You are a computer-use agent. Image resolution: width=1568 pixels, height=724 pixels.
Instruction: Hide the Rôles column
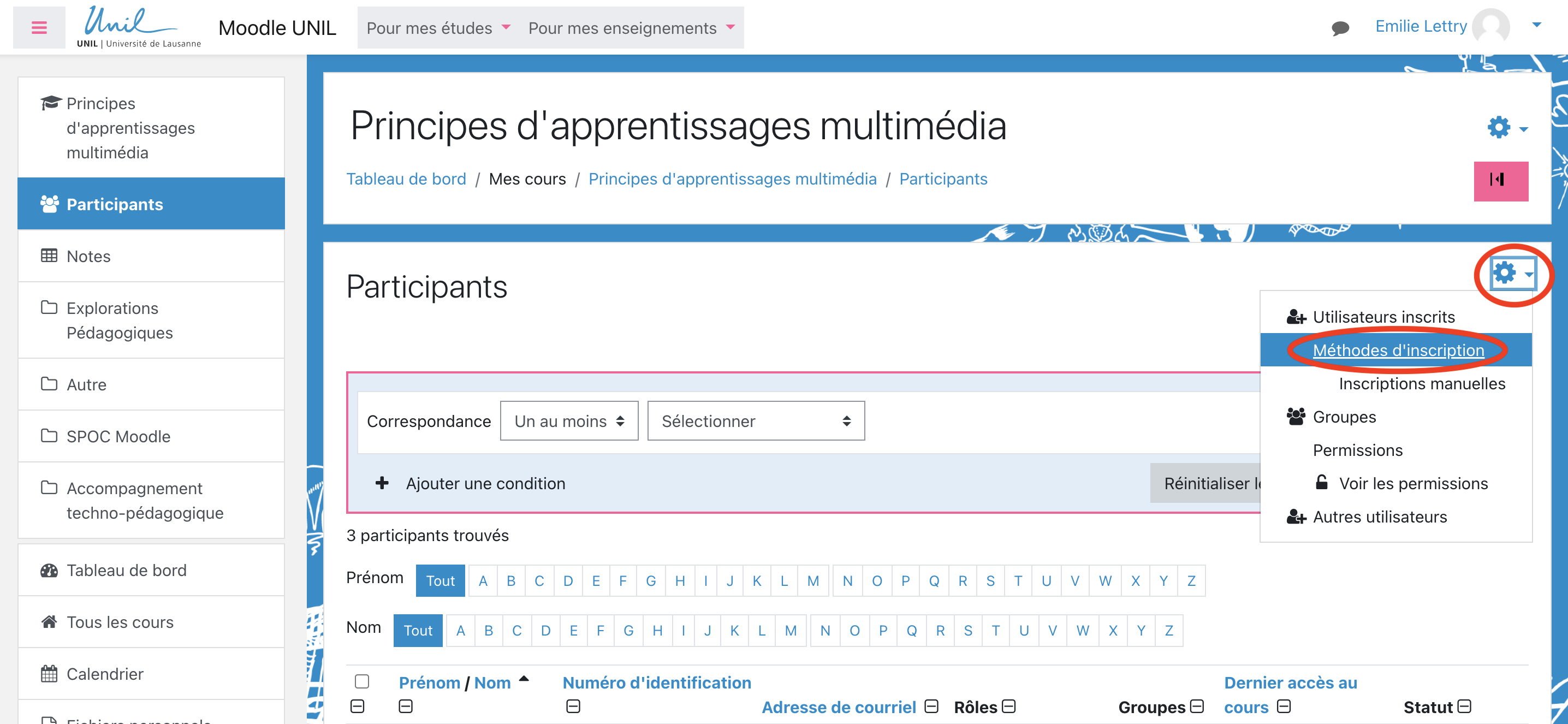(x=1009, y=707)
